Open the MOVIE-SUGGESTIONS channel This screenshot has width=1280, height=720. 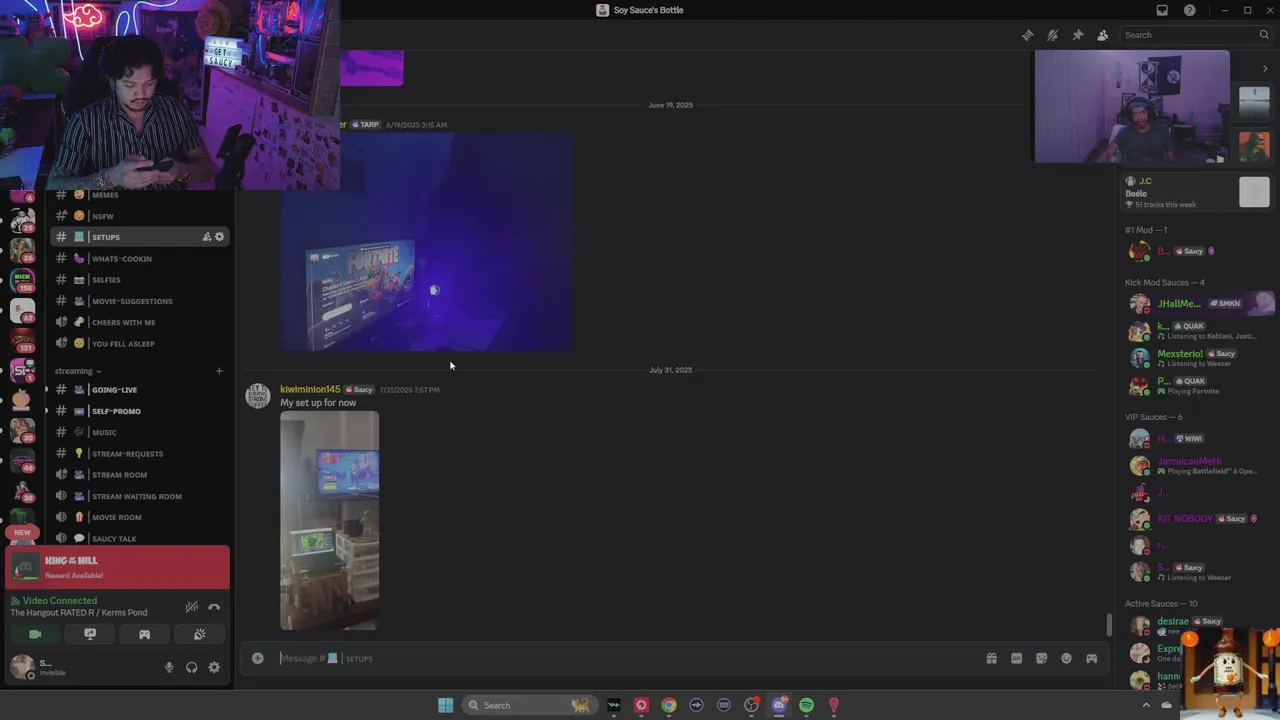coord(140,301)
